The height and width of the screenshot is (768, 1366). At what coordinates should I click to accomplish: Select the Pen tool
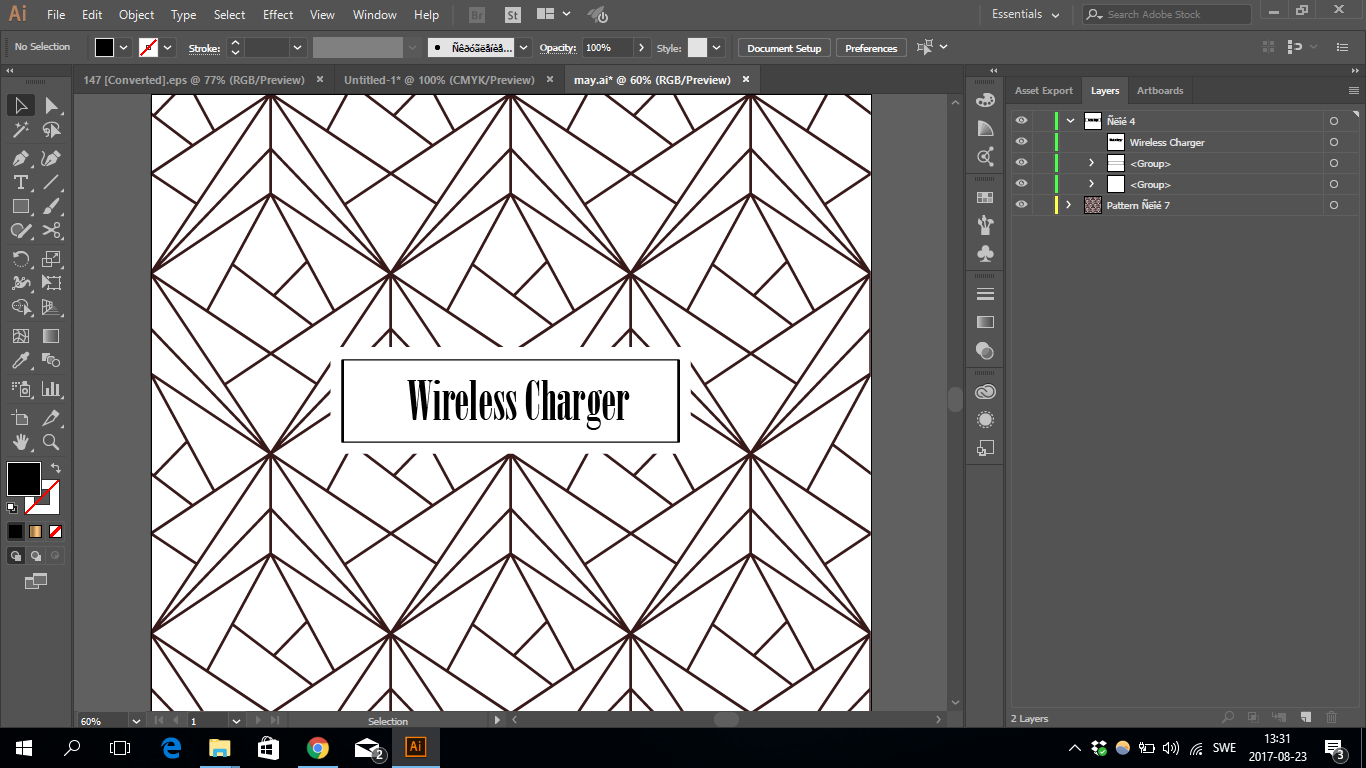(21, 158)
